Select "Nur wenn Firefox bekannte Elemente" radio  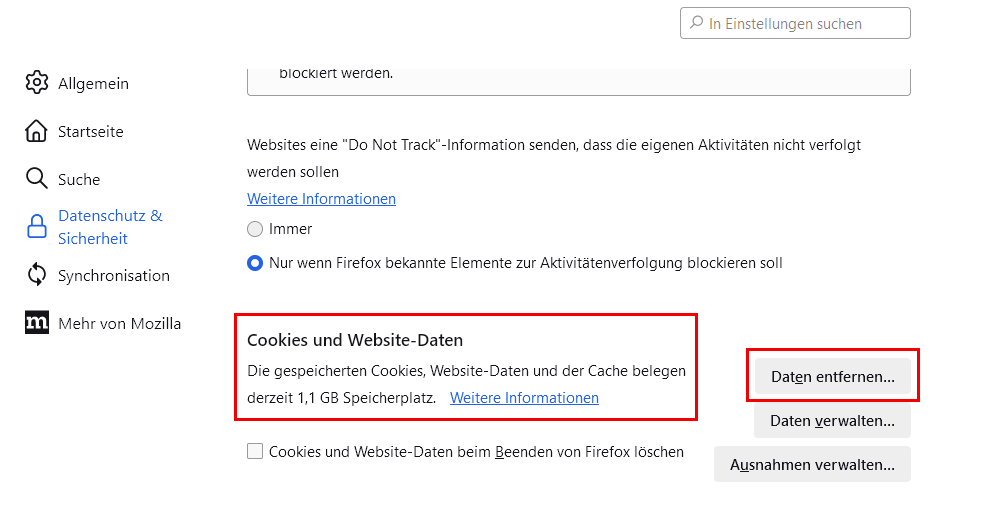(x=255, y=263)
